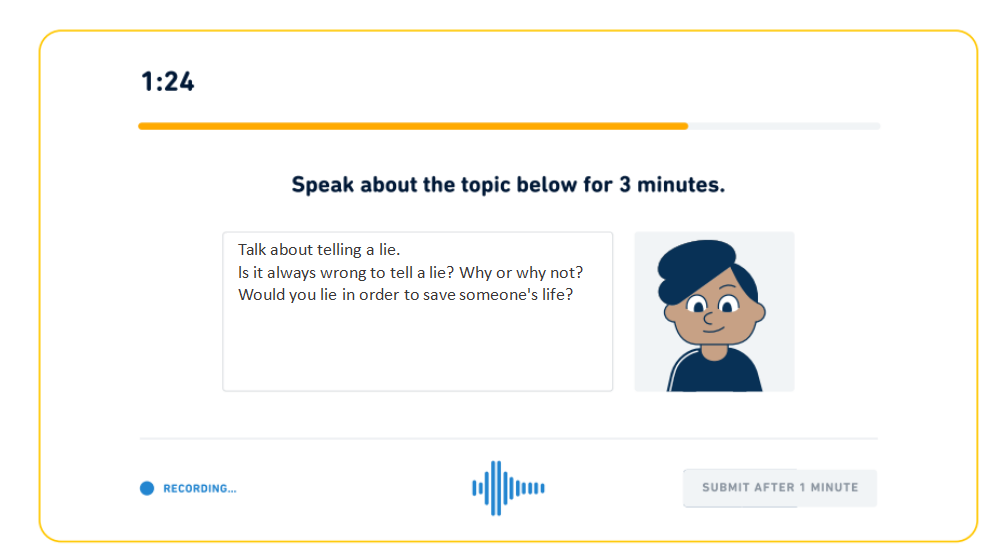This screenshot has width=999, height=560.
Task: Click the Submit After 1 Minute button
Action: tap(780, 488)
